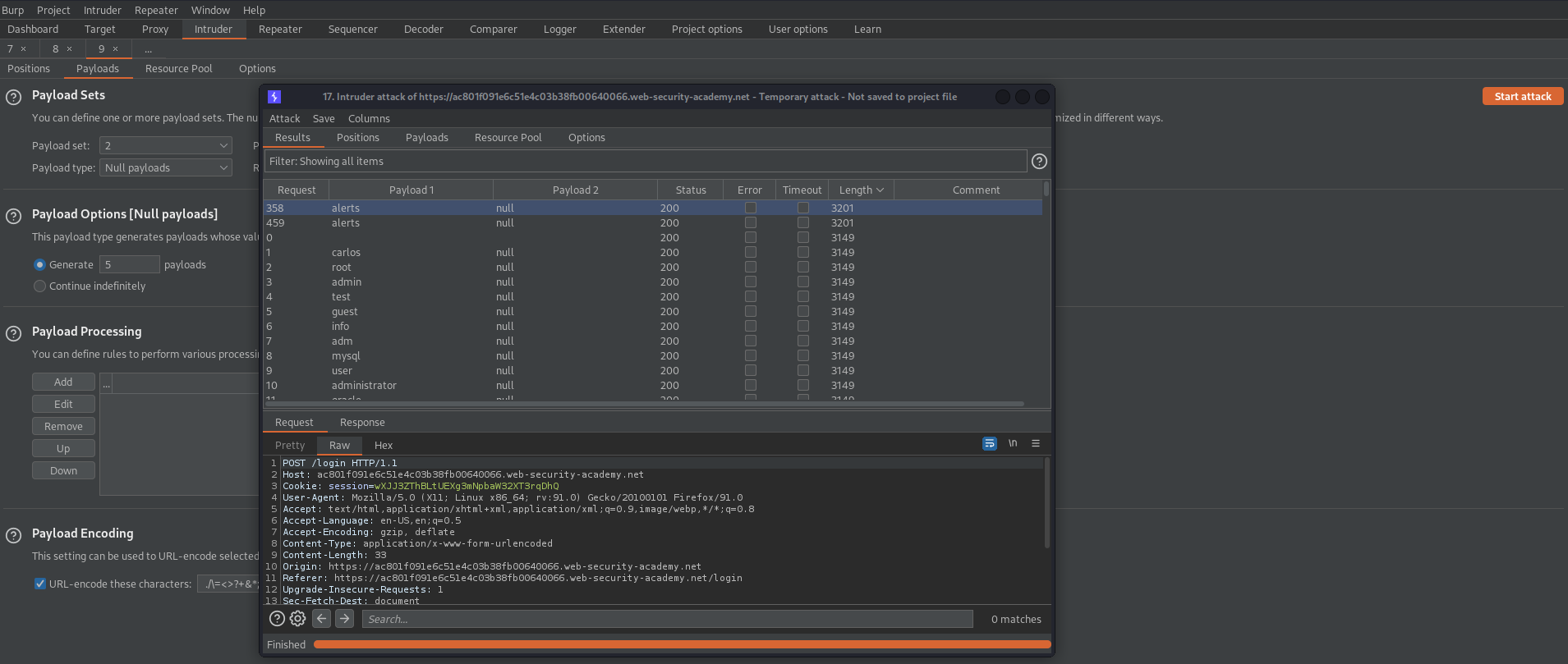
Task: Click request viewer vertical scrollbar
Action: point(1046,502)
